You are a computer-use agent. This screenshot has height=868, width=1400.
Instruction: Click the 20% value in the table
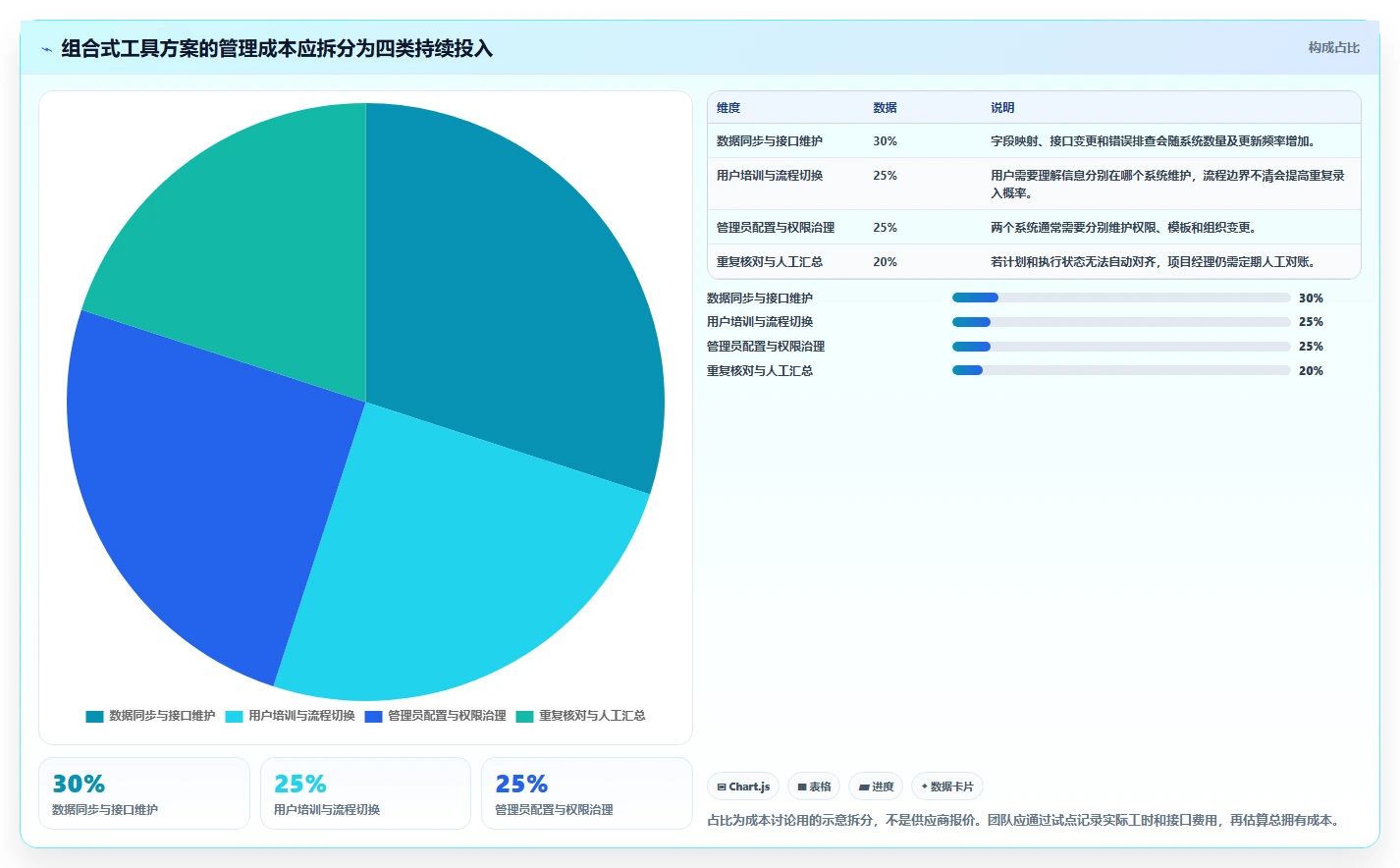pyautogui.click(x=885, y=262)
